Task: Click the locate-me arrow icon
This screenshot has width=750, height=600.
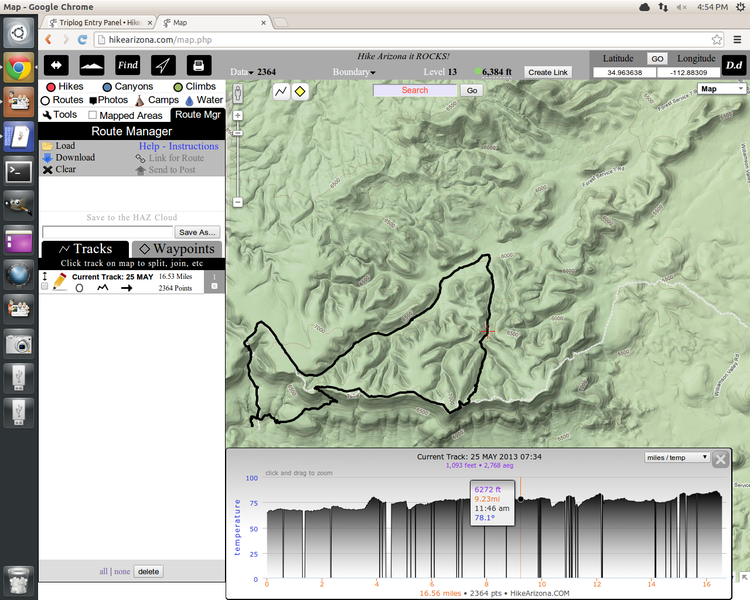Action: (163, 66)
